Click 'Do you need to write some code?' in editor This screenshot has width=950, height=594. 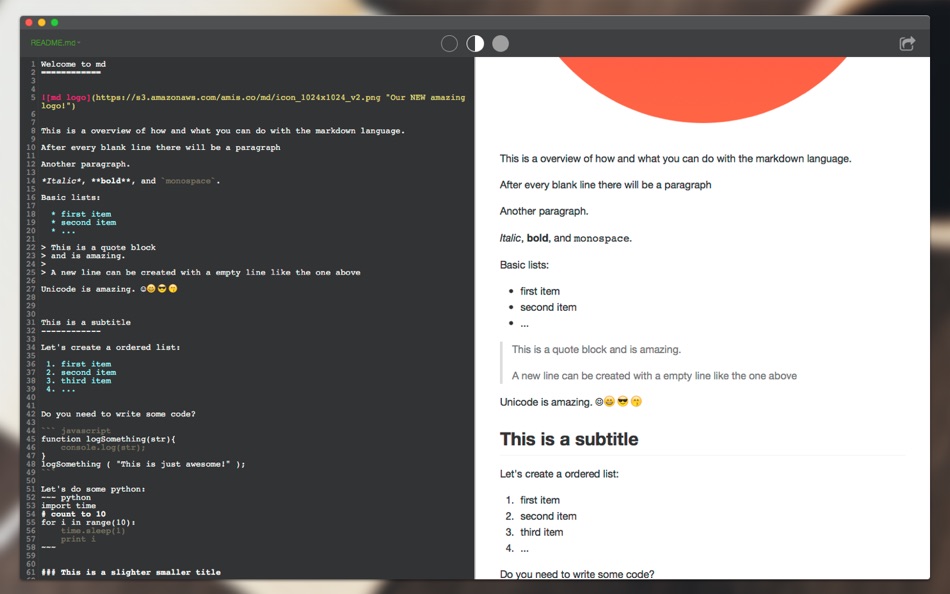click(118, 414)
